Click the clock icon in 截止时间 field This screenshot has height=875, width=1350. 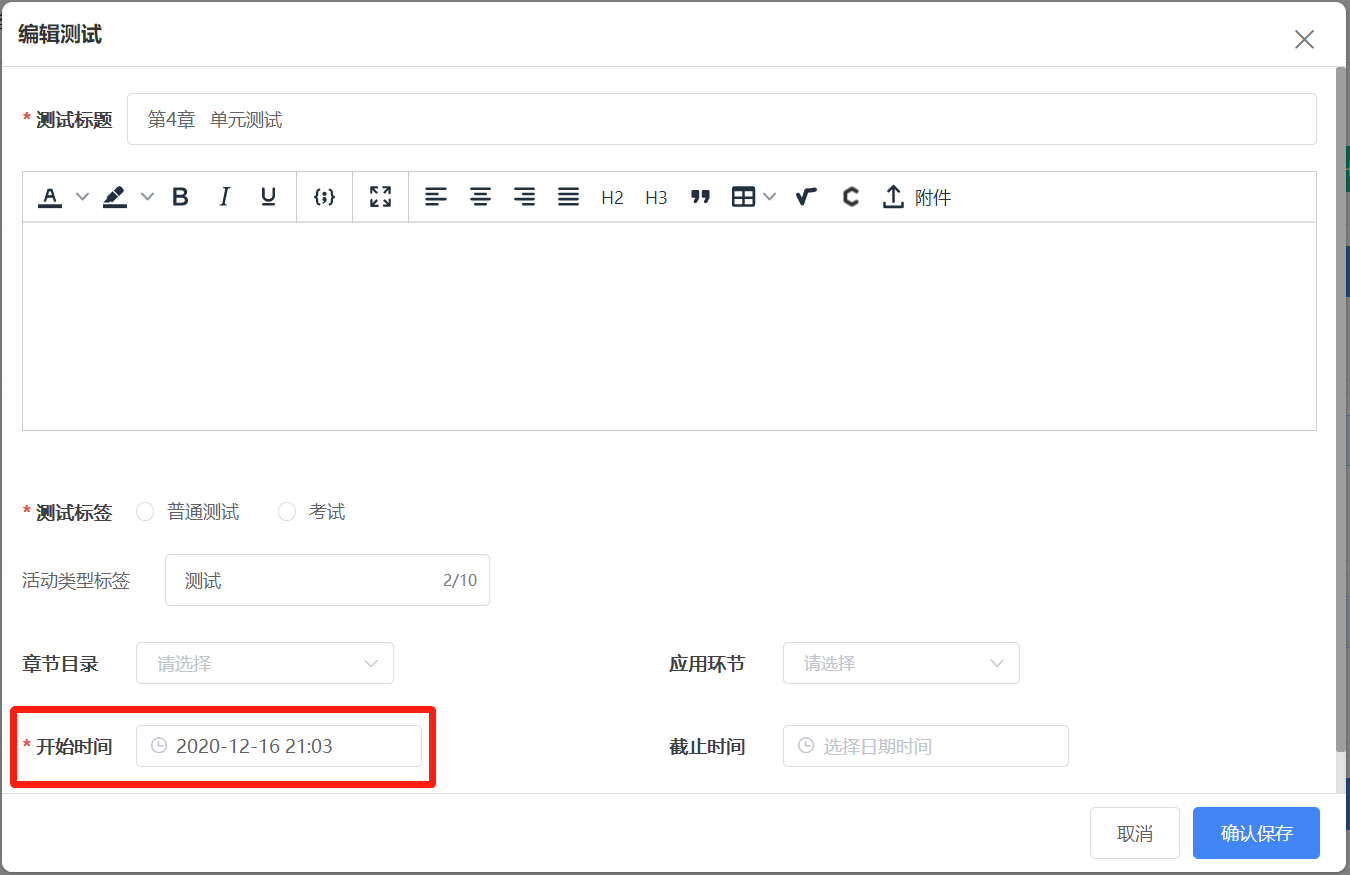tap(806, 746)
